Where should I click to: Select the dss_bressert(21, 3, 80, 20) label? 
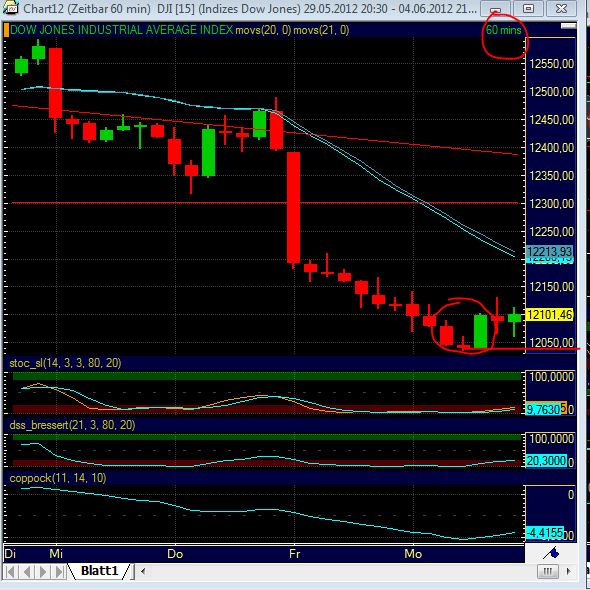coord(72,425)
